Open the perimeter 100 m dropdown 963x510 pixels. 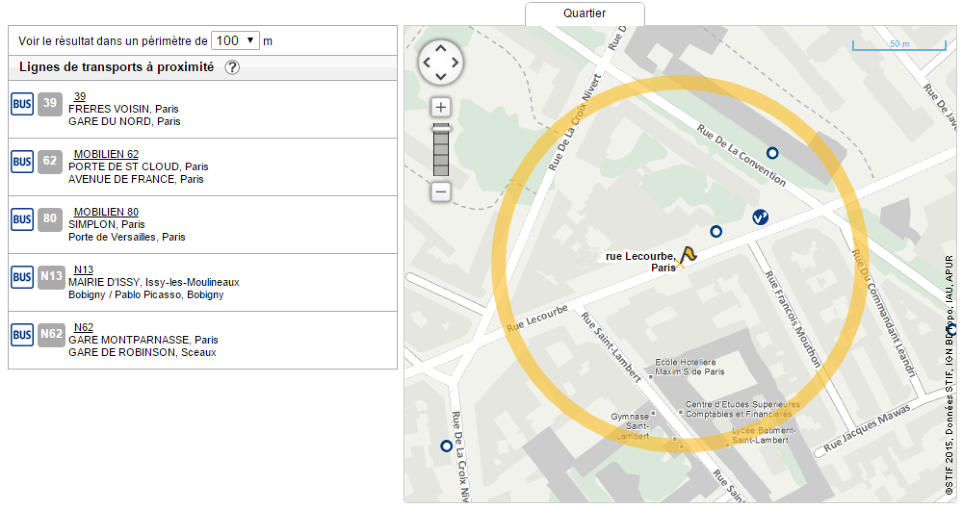236,41
